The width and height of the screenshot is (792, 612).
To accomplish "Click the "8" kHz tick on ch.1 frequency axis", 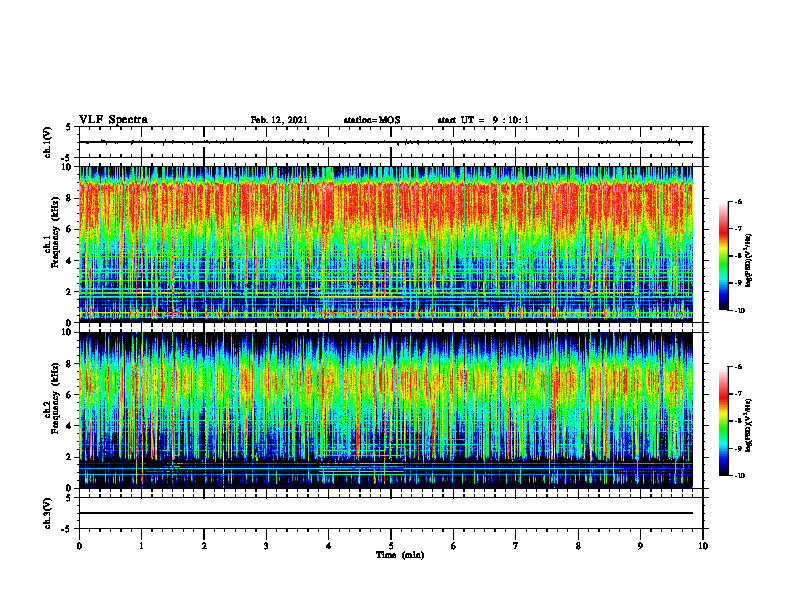I will point(70,198).
